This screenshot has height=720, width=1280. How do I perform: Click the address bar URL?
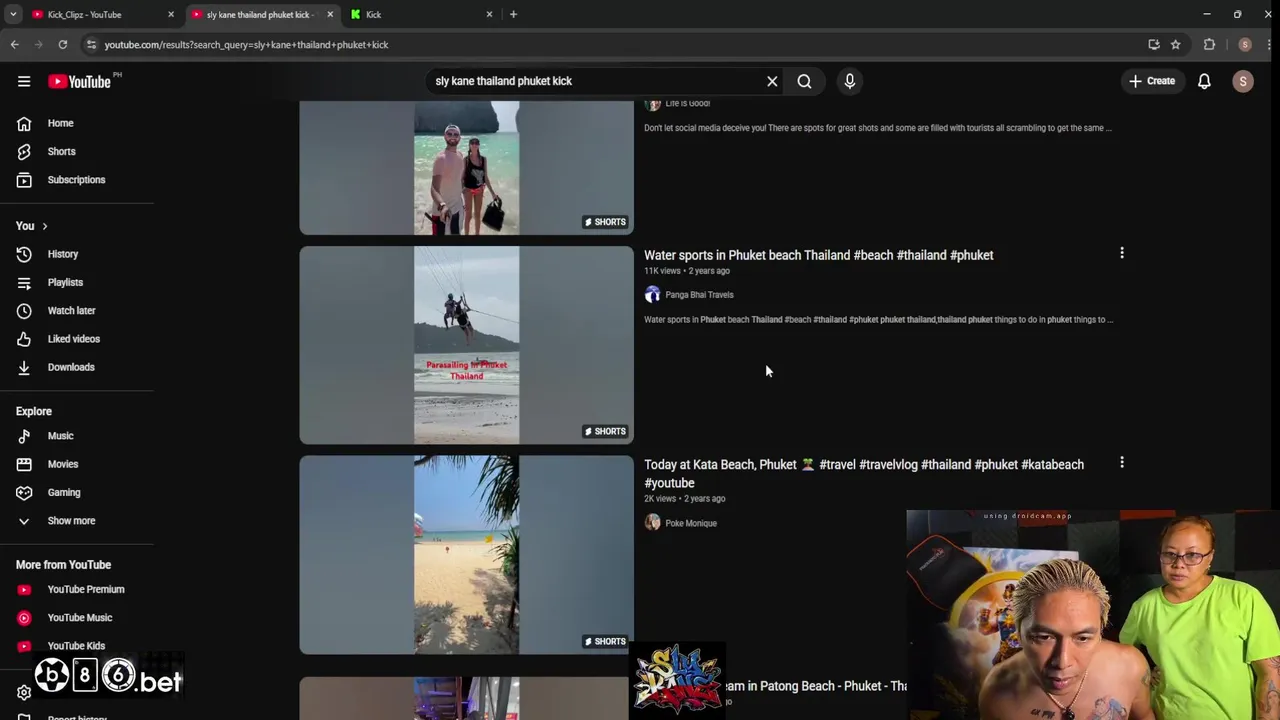tap(246, 44)
